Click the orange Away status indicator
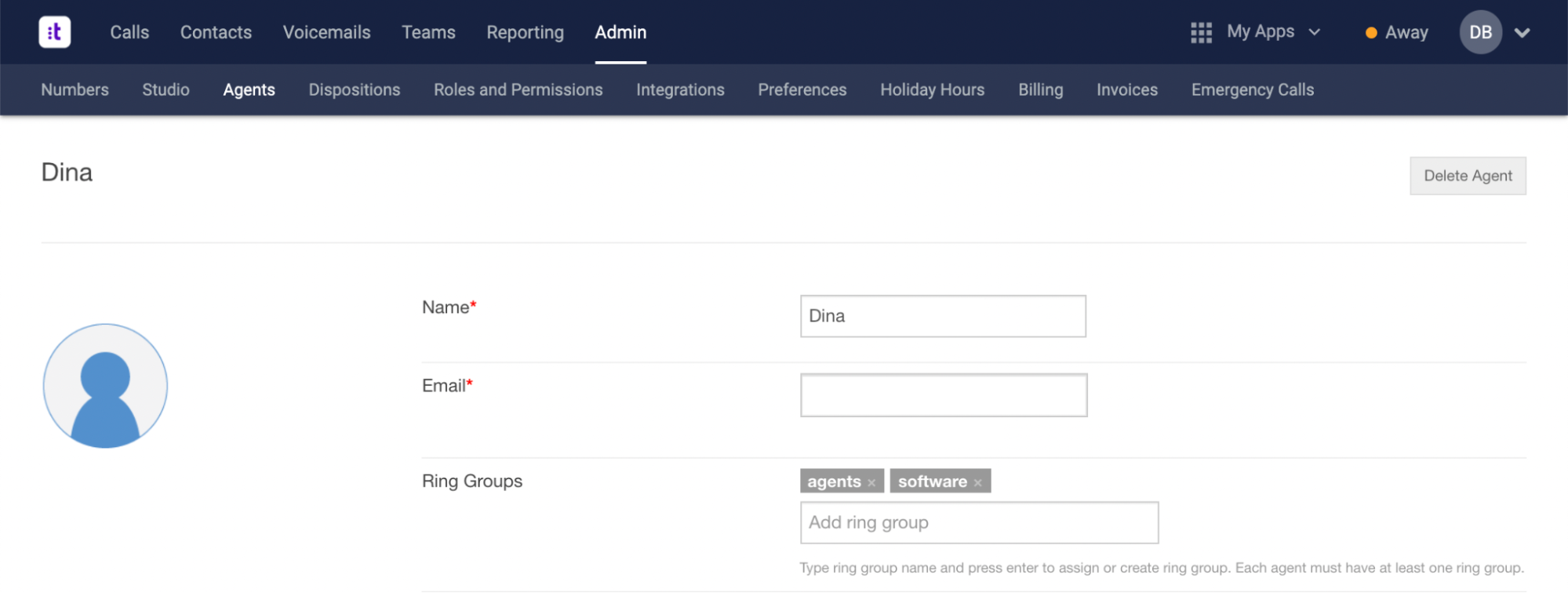1568x593 pixels. [x=1371, y=33]
